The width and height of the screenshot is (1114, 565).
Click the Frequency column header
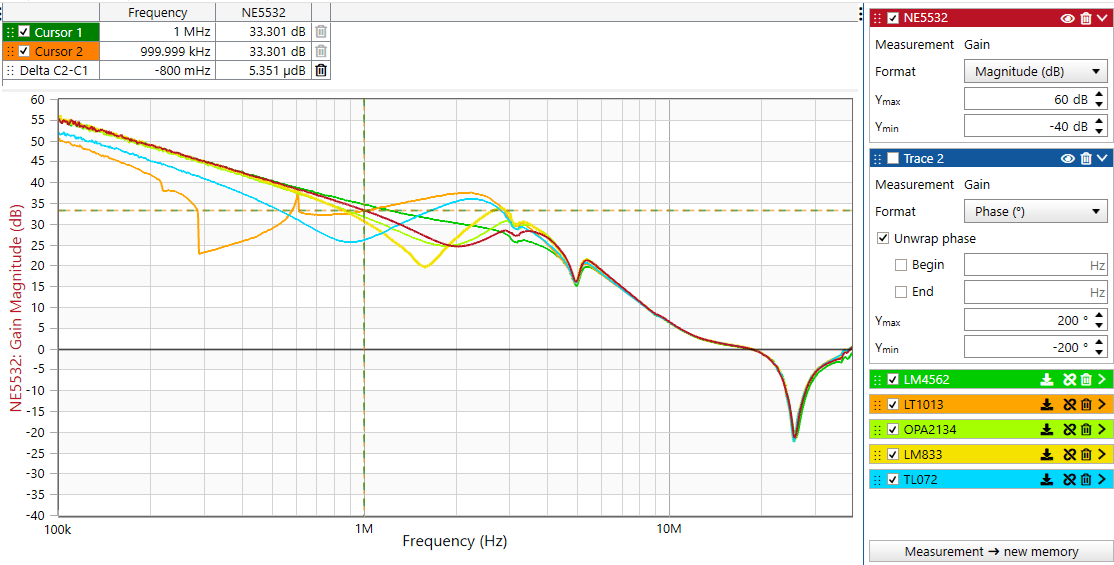click(x=158, y=13)
